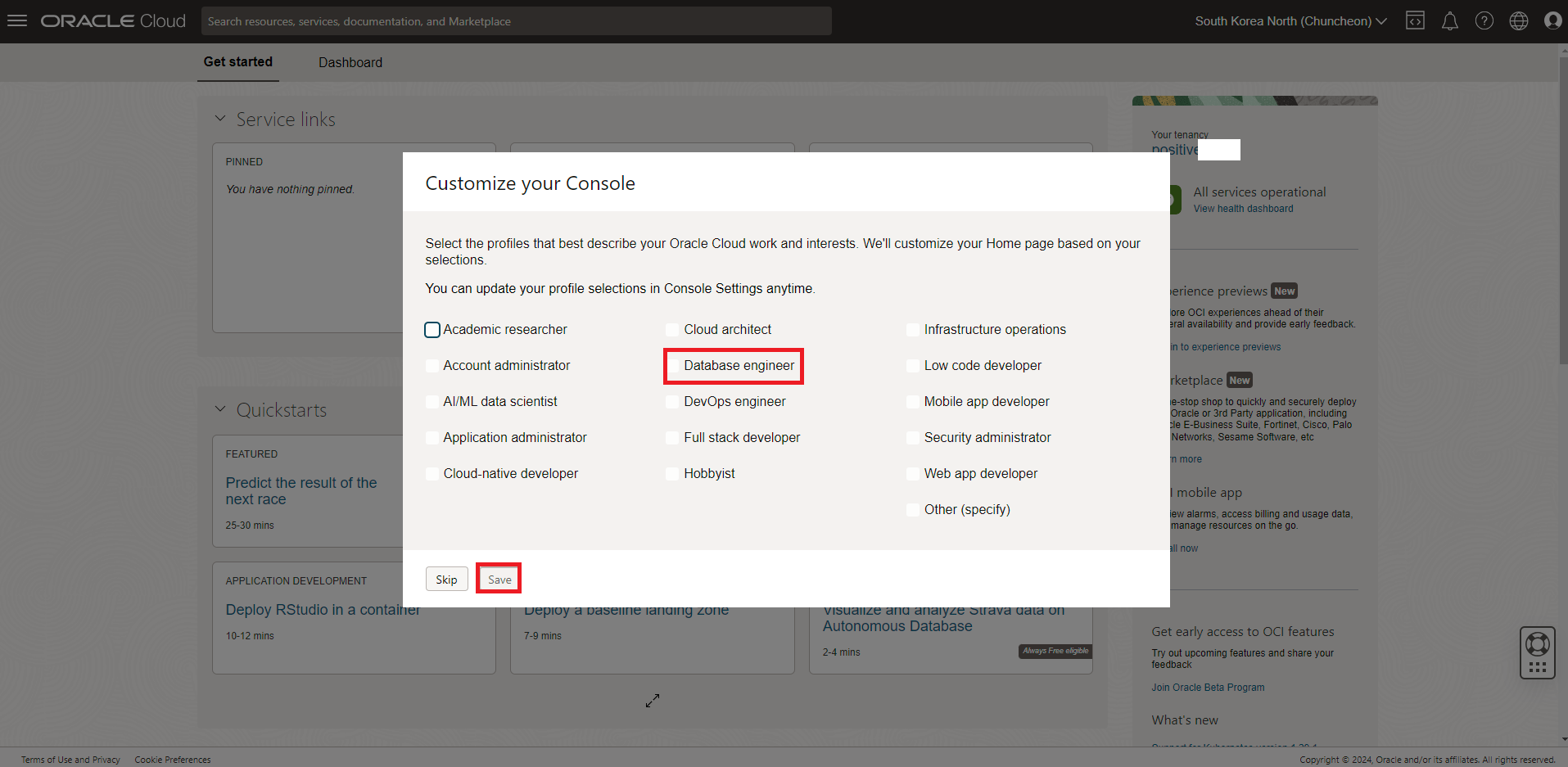Check Hobbyist profile

(x=672, y=474)
